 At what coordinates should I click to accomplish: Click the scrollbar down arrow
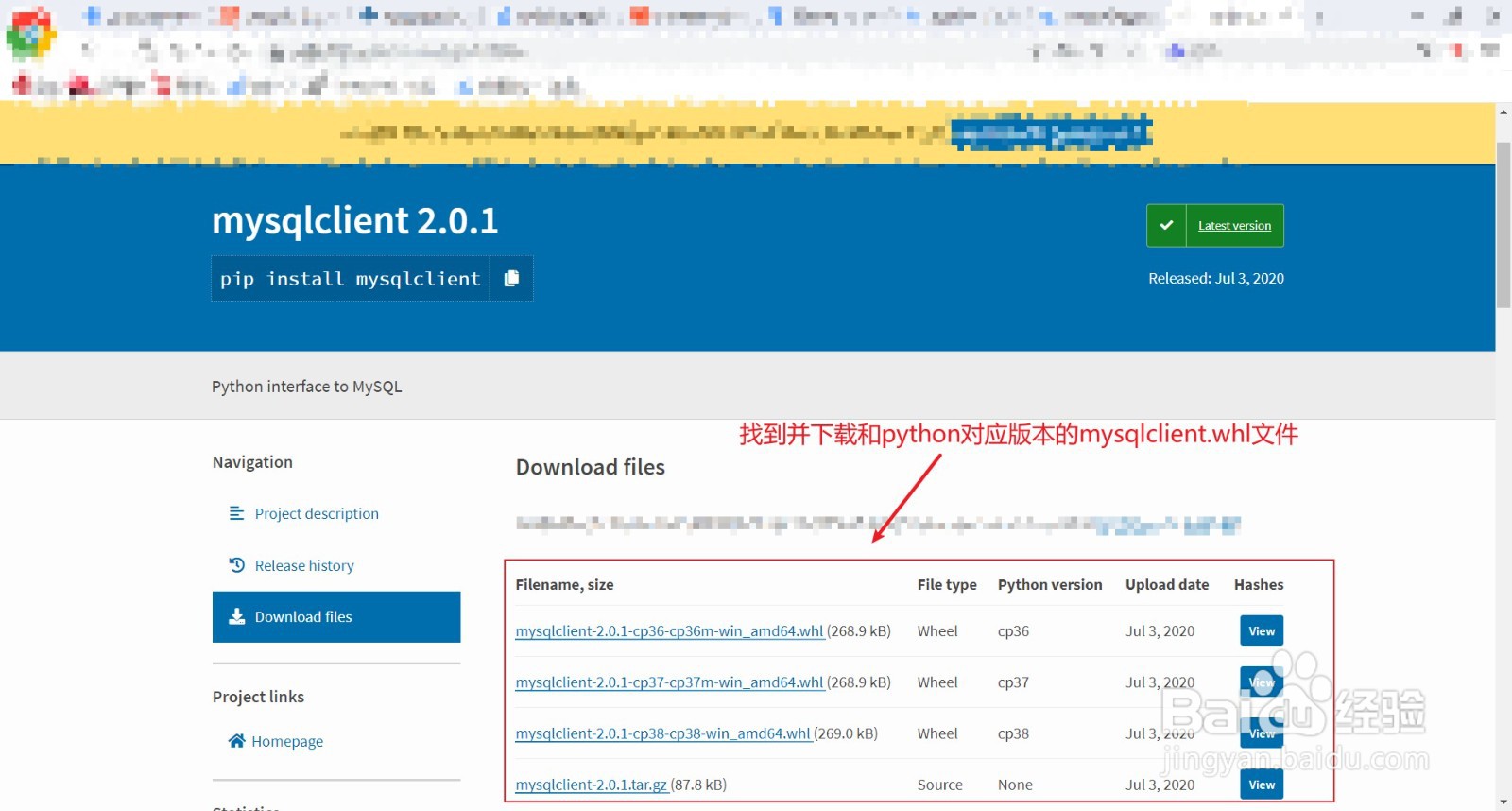pyautogui.click(x=1503, y=802)
